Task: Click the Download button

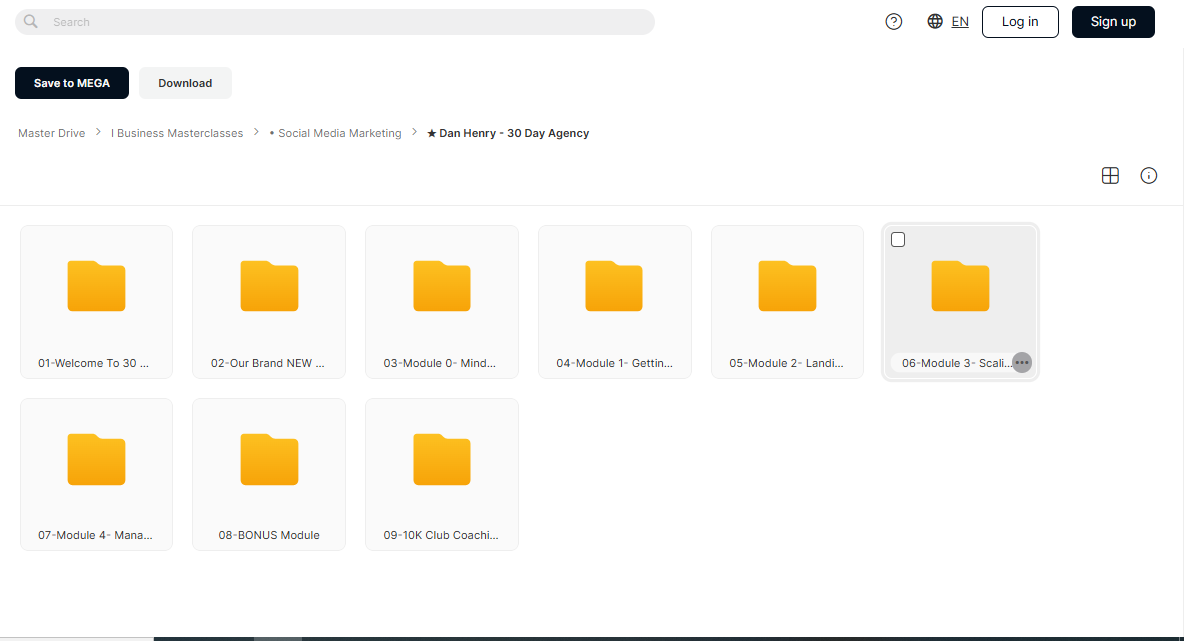Action: tap(185, 83)
